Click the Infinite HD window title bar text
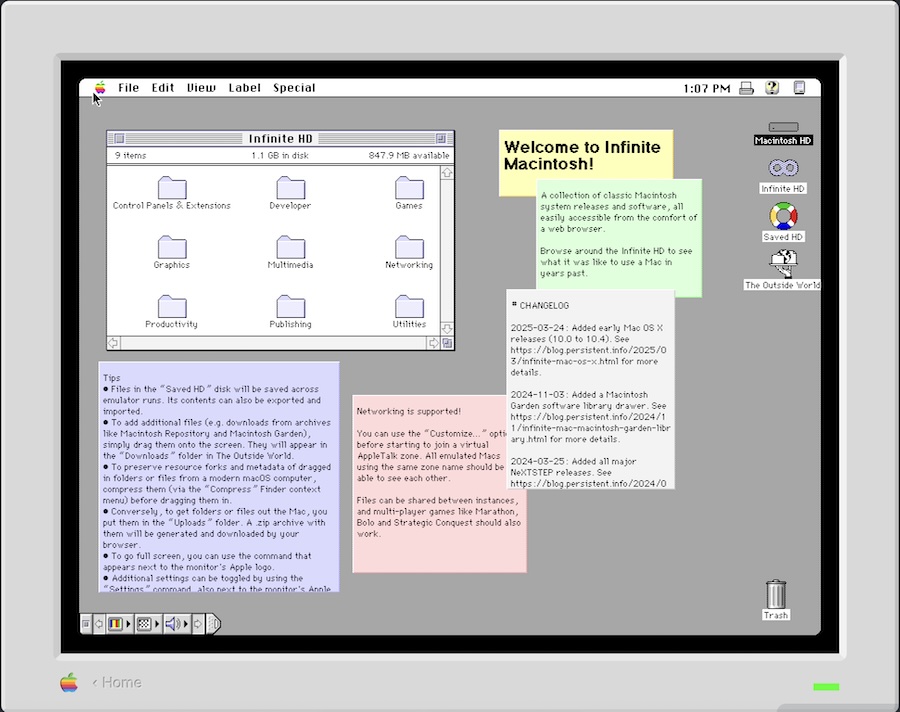Screen dimensions: 900x712 pos(280,138)
